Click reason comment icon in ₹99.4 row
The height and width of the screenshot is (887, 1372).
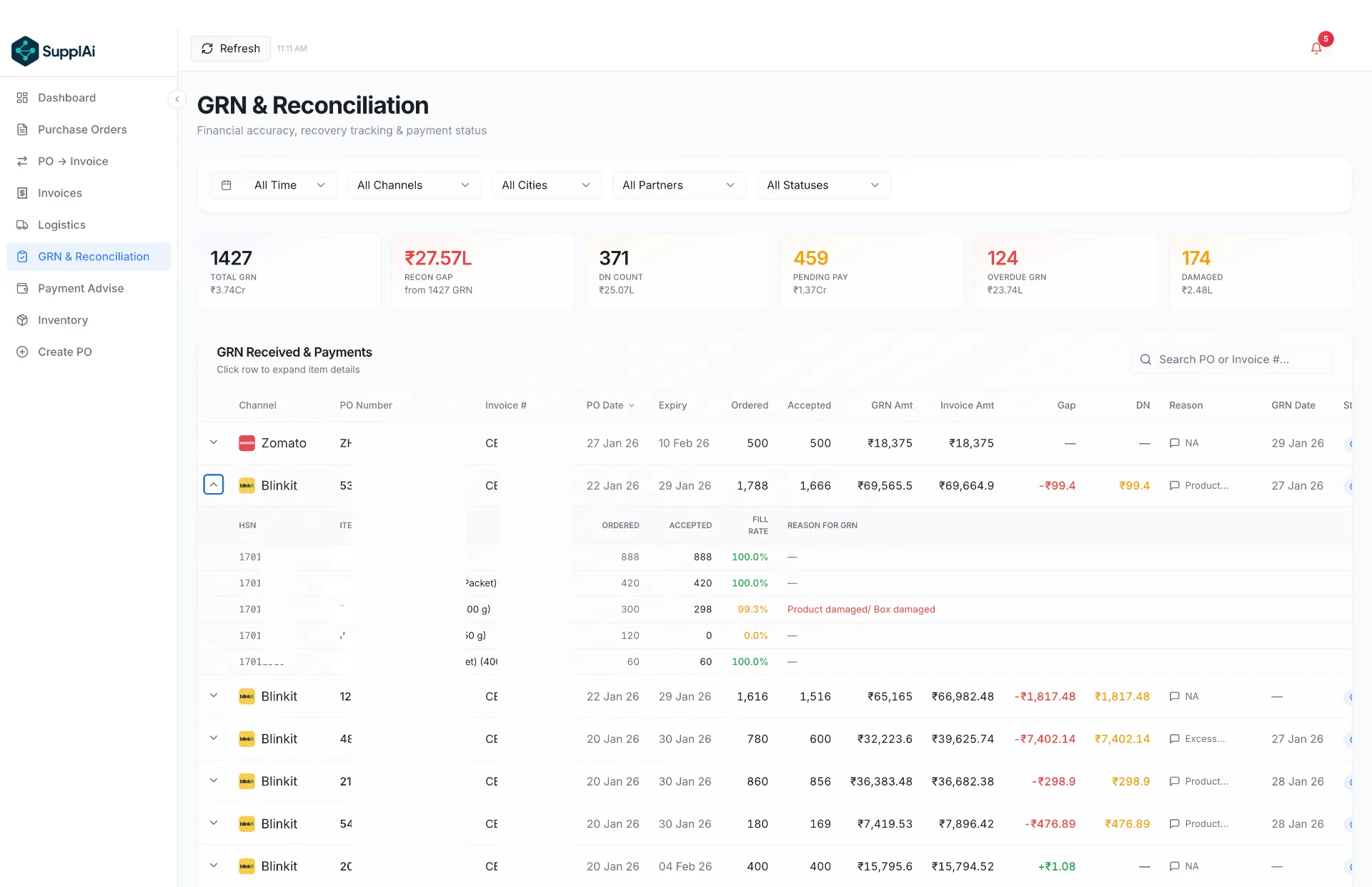pyautogui.click(x=1174, y=485)
